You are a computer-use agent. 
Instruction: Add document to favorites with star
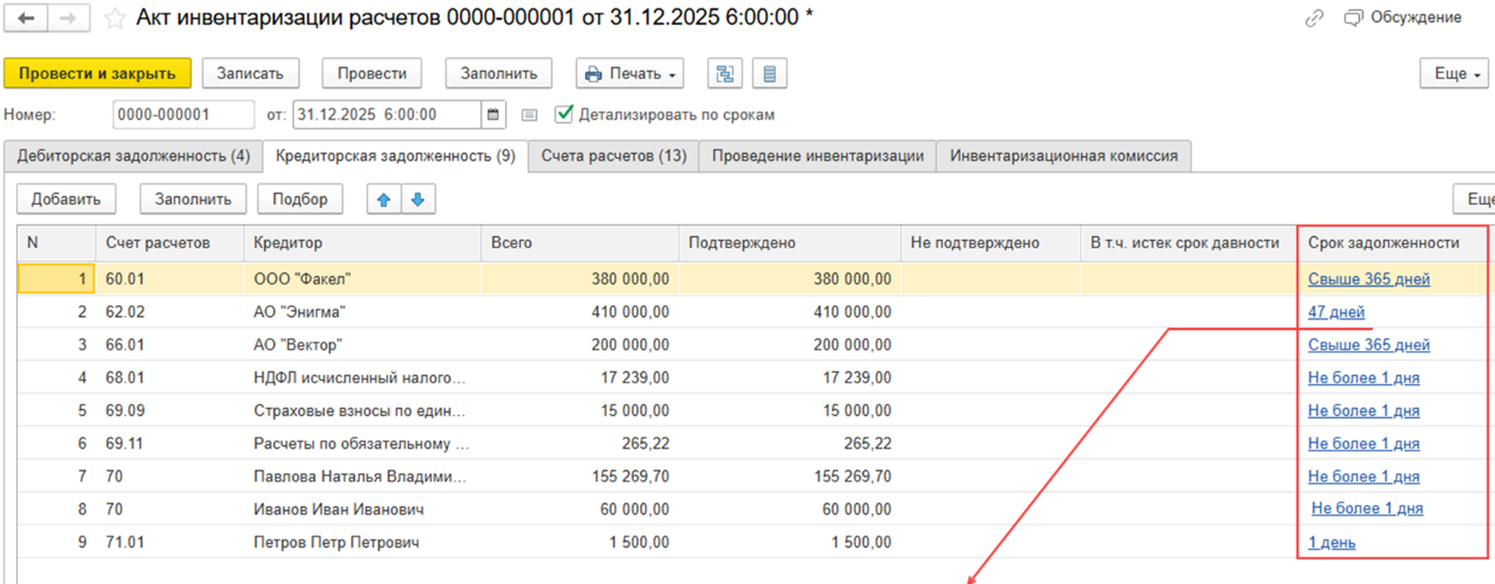tap(115, 19)
